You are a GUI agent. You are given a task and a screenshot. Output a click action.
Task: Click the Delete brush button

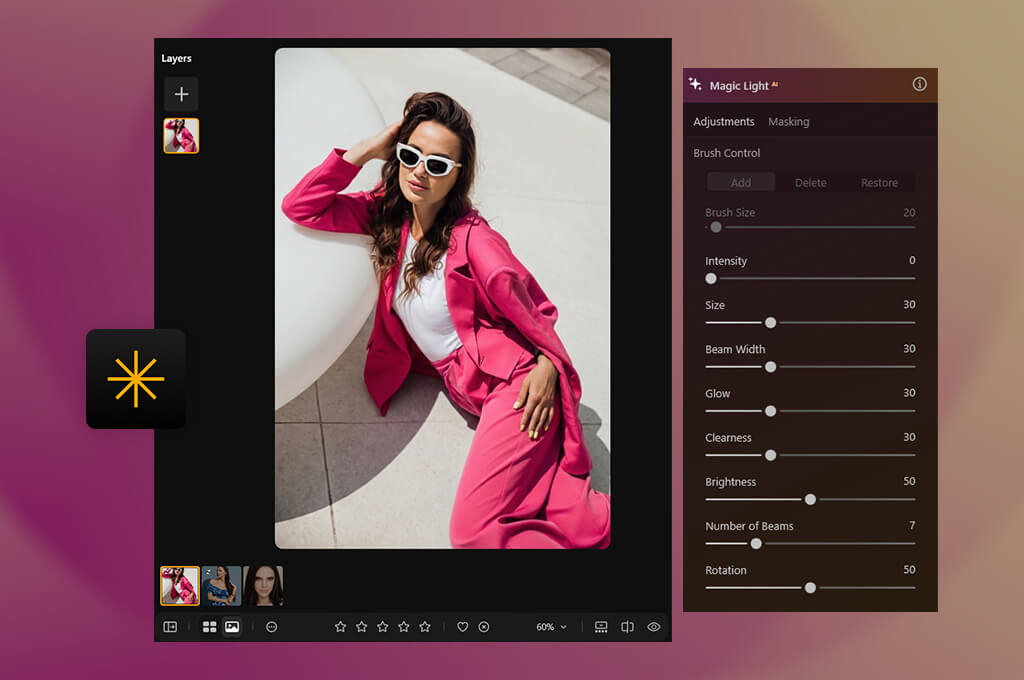coord(810,182)
